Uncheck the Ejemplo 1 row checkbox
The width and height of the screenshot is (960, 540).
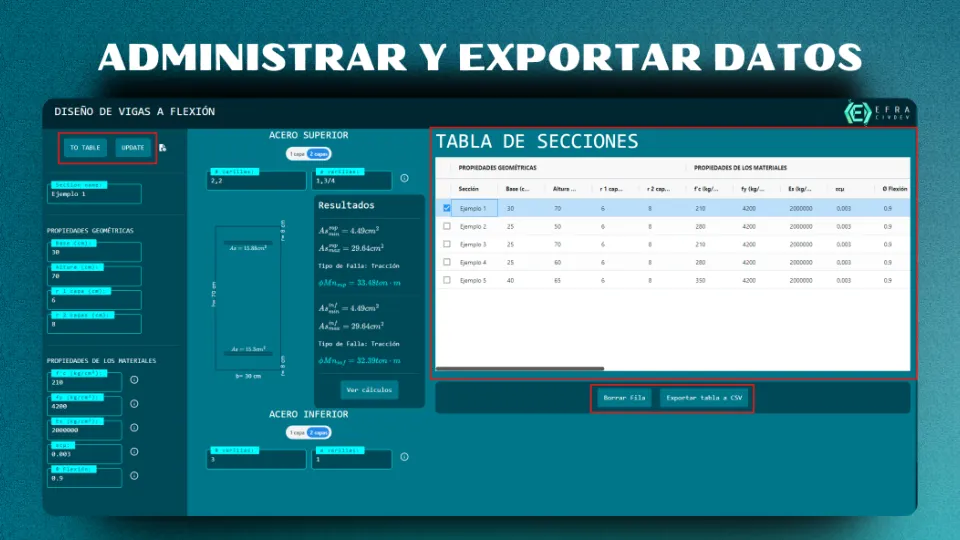click(x=447, y=208)
